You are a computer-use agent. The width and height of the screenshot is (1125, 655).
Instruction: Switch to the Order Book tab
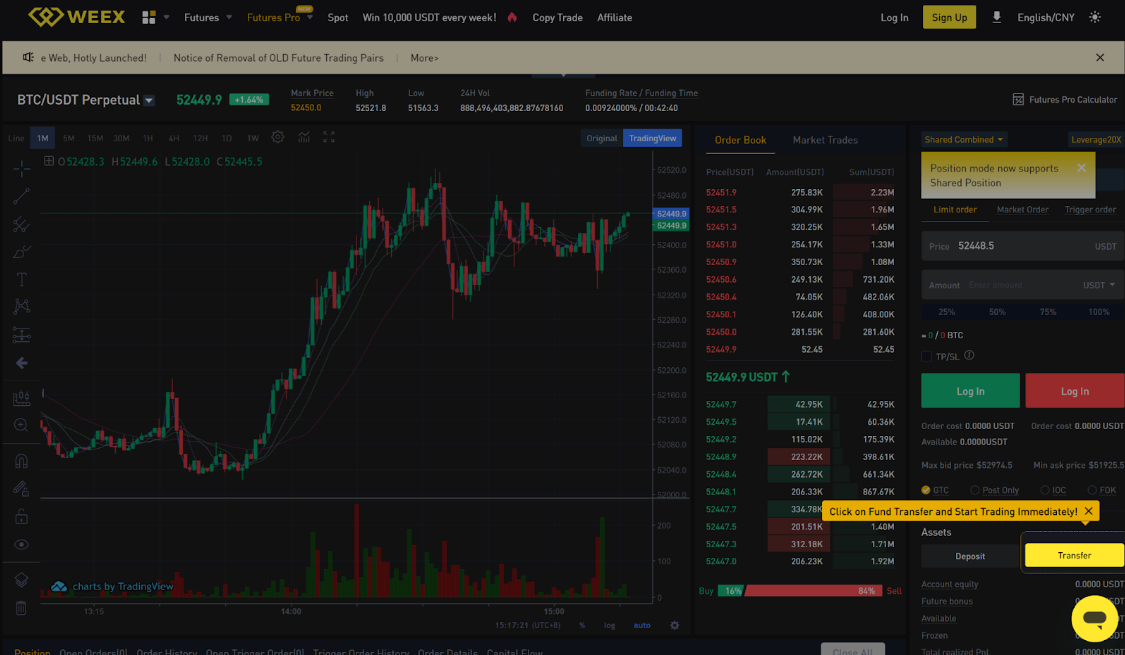[x=740, y=140]
